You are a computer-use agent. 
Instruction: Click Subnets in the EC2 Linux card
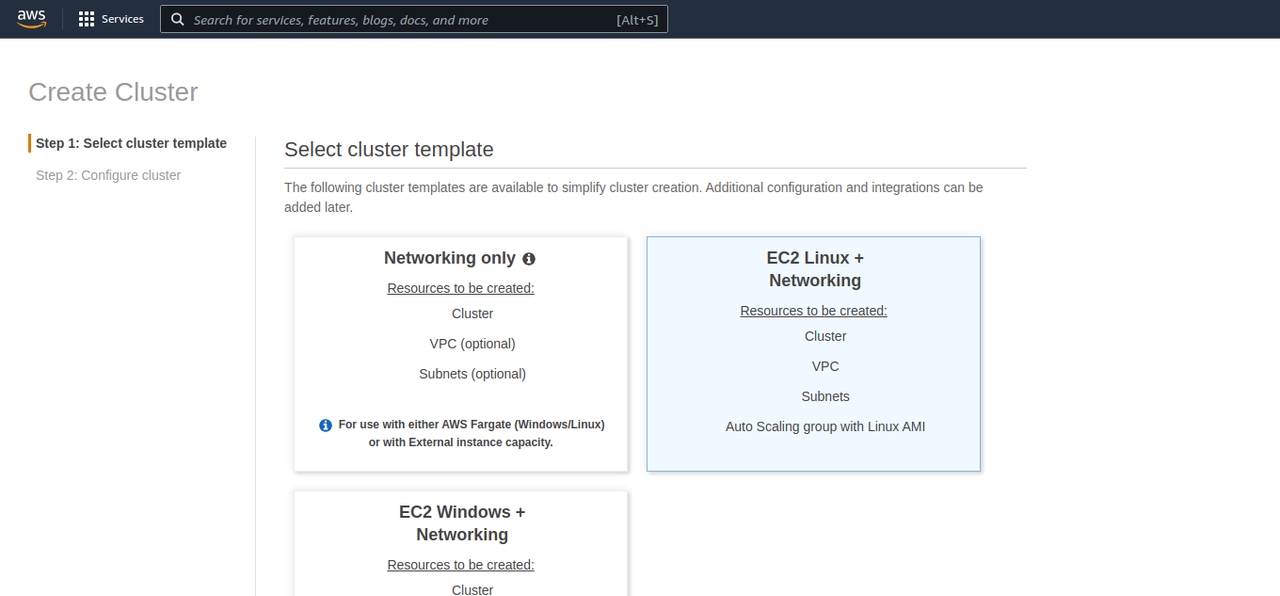coord(825,397)
